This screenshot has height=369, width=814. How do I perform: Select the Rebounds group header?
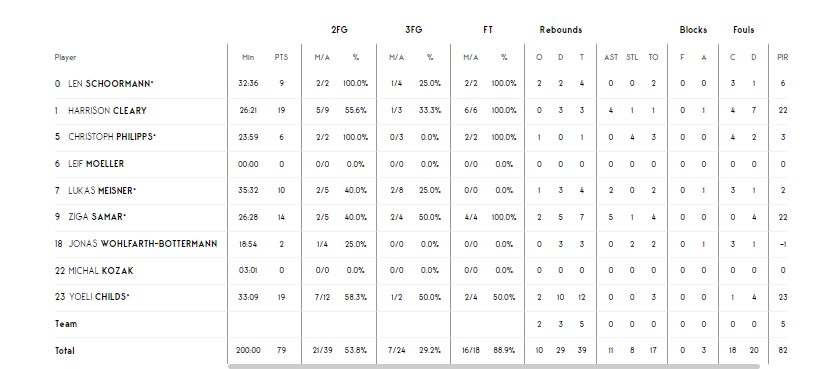click(561, 30)
